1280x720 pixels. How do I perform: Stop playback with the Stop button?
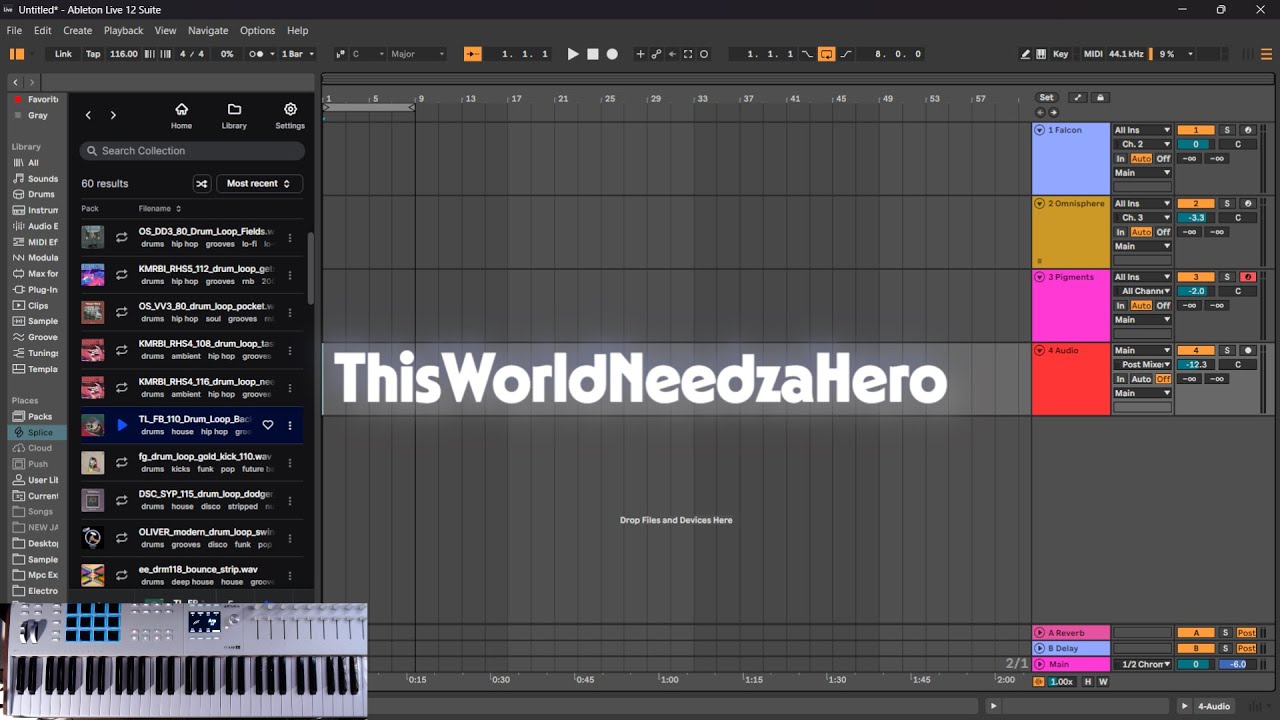click(593, 54)
